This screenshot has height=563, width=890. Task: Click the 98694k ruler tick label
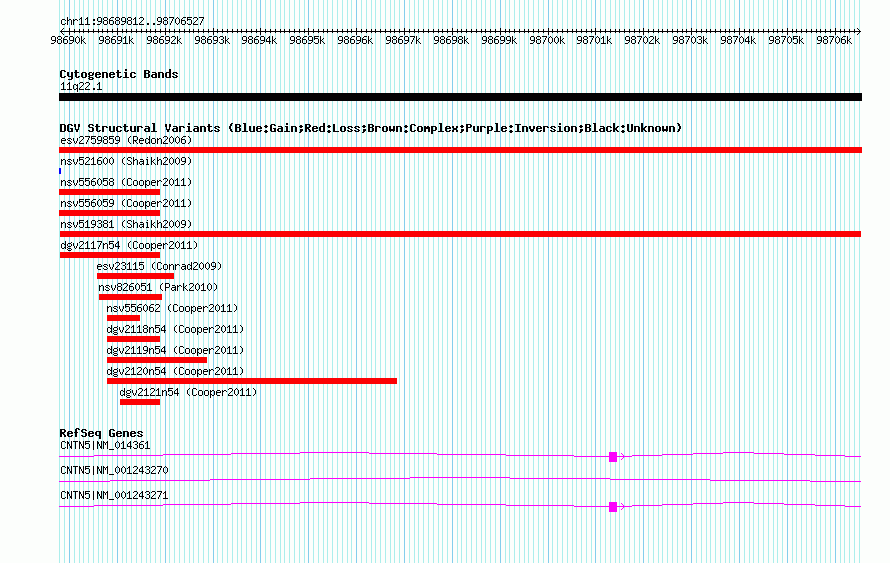tap(259, 40)
